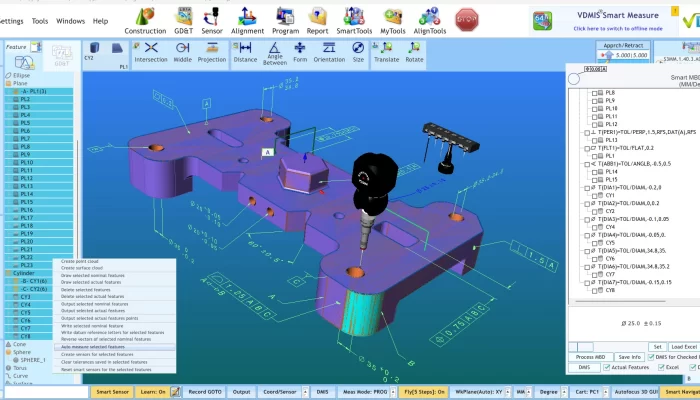The width and height of the screenshot is (700, 400).
Task: Expand the Ellipse group in feature tree
Action: (8, 75)
